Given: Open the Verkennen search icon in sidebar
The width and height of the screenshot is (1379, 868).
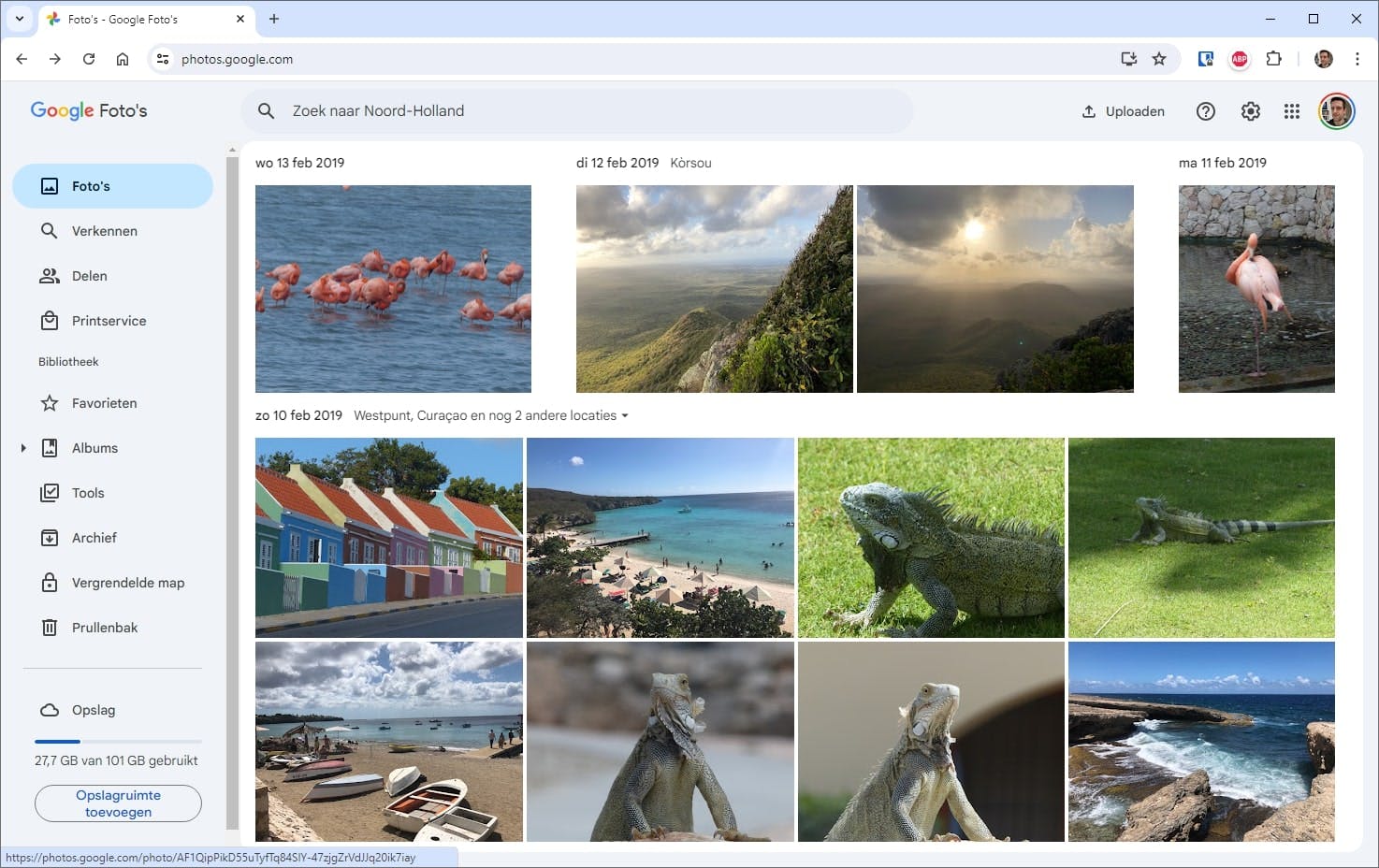Looking at the screenshot, I should [x=50, y=231].
